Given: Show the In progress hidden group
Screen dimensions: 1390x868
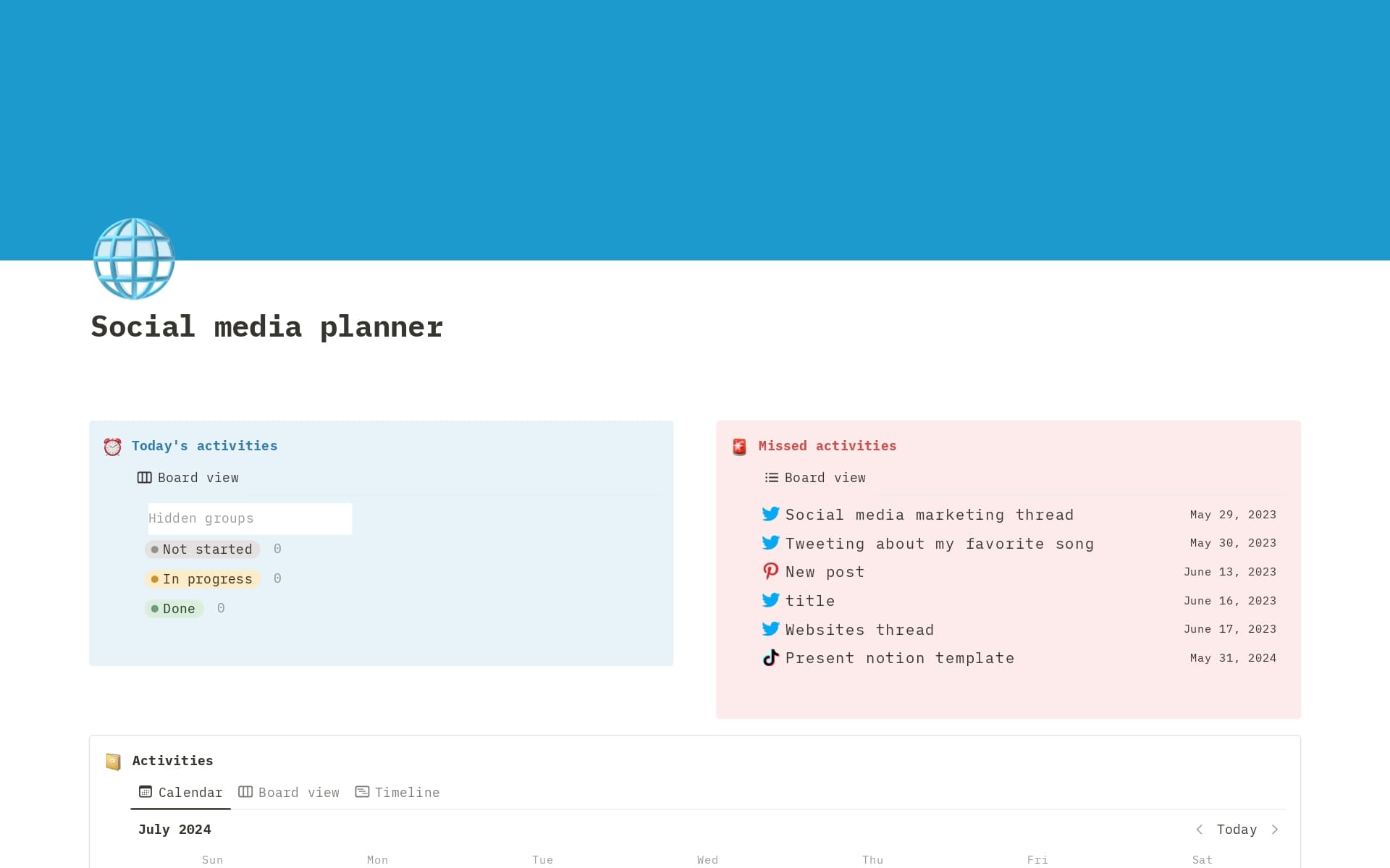Looking at the screenshot, I should pos(203,578).
